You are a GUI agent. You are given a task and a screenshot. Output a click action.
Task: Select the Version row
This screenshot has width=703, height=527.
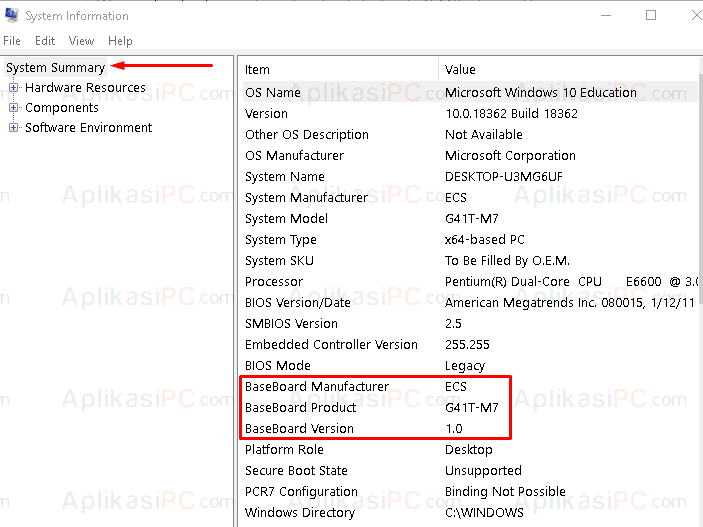click(470, 113)
